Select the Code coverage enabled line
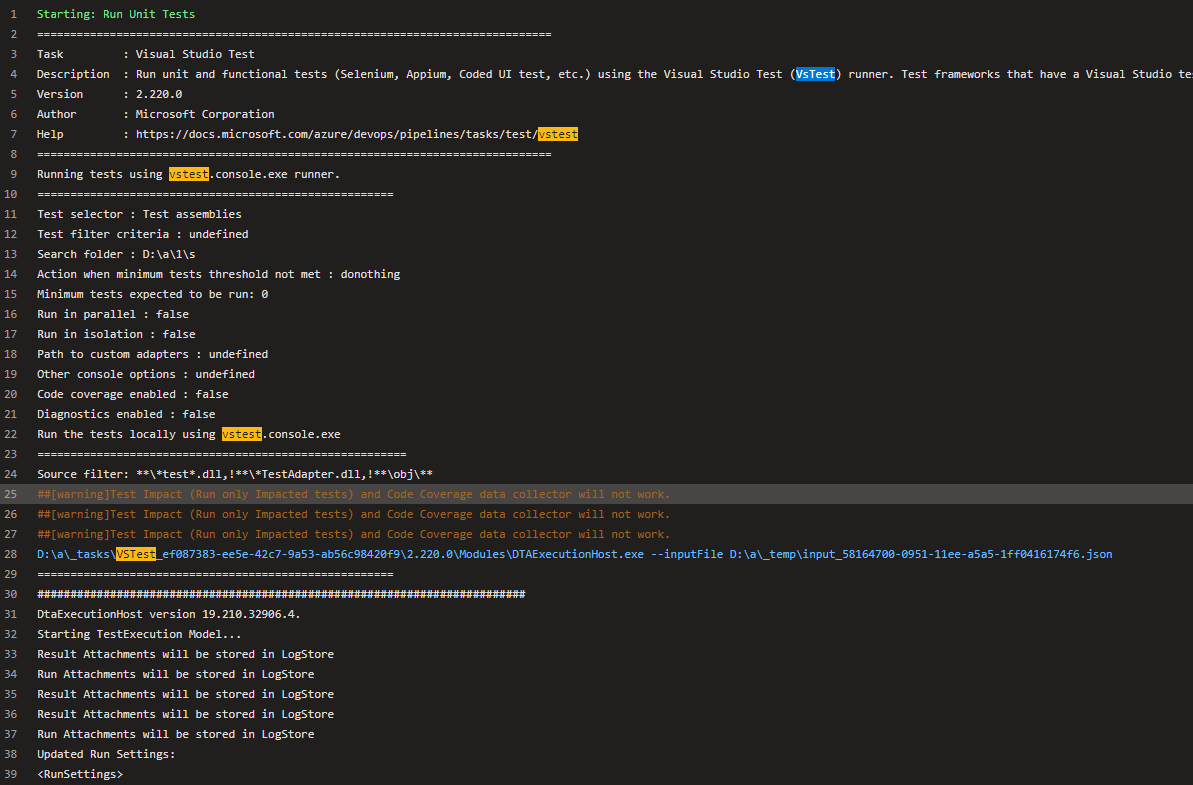This screenshot has height=785, width=1193. coord(139,393)
